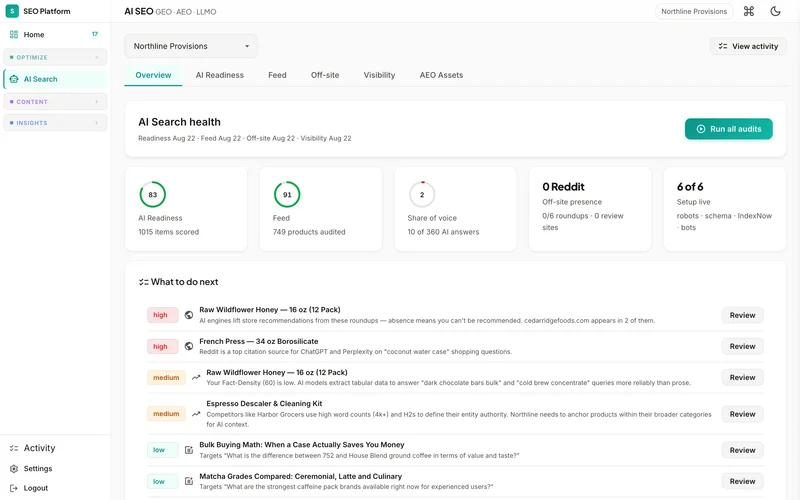This screenshot has width=800, height=500.
Task: Click the Run all audits button
Action: tap(729, 129)
